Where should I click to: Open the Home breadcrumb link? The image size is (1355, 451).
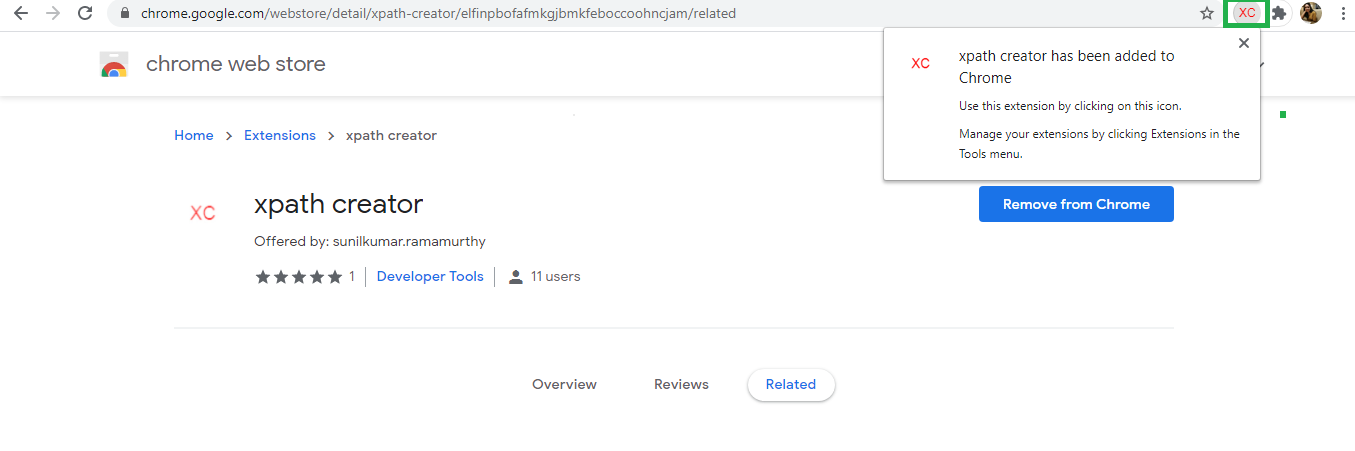(x=193, y=135)
